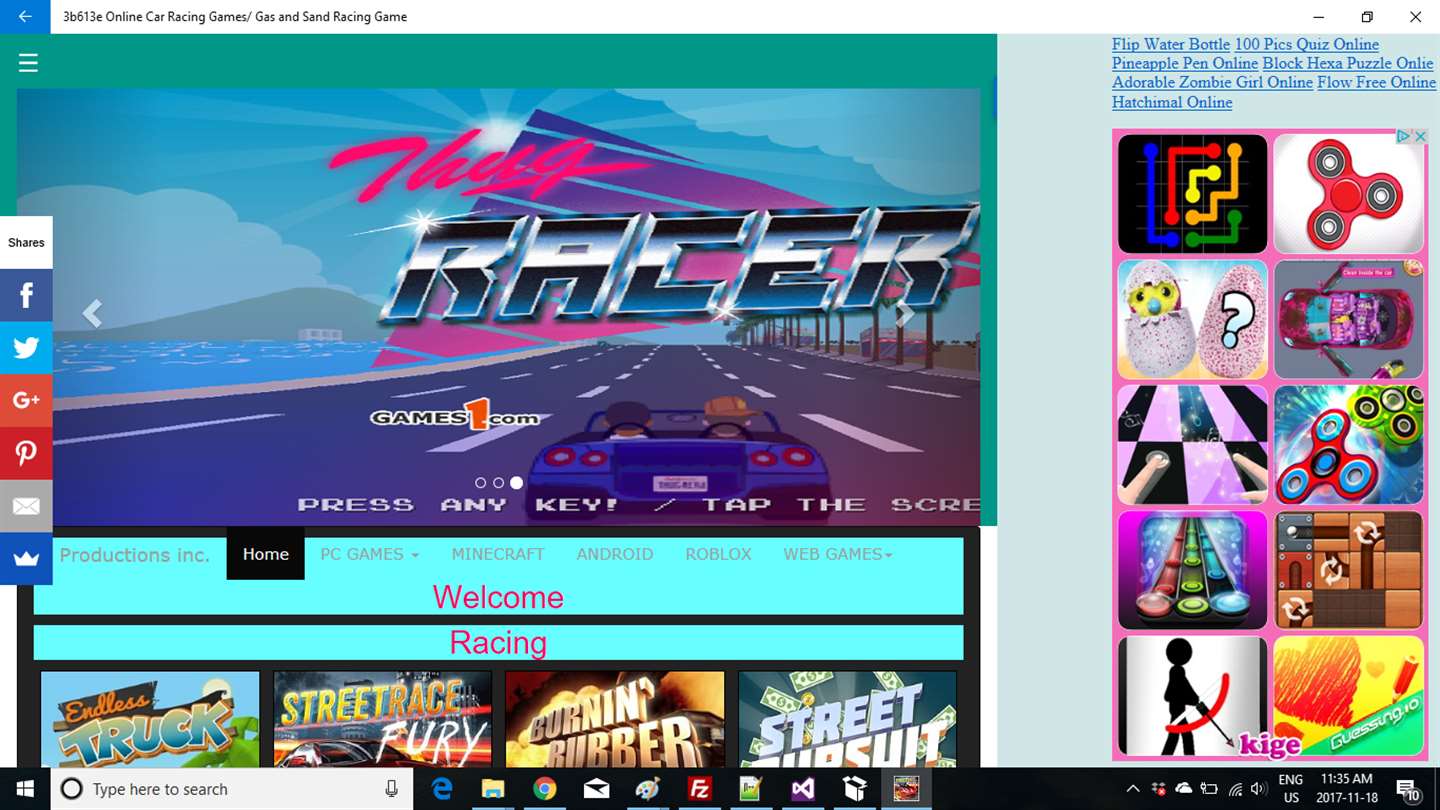
Task: Click the Racing section heading
Action: coord(498,642)
